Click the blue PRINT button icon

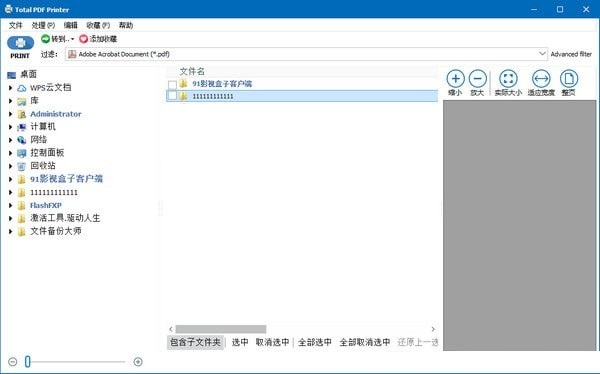pos(20,43)
